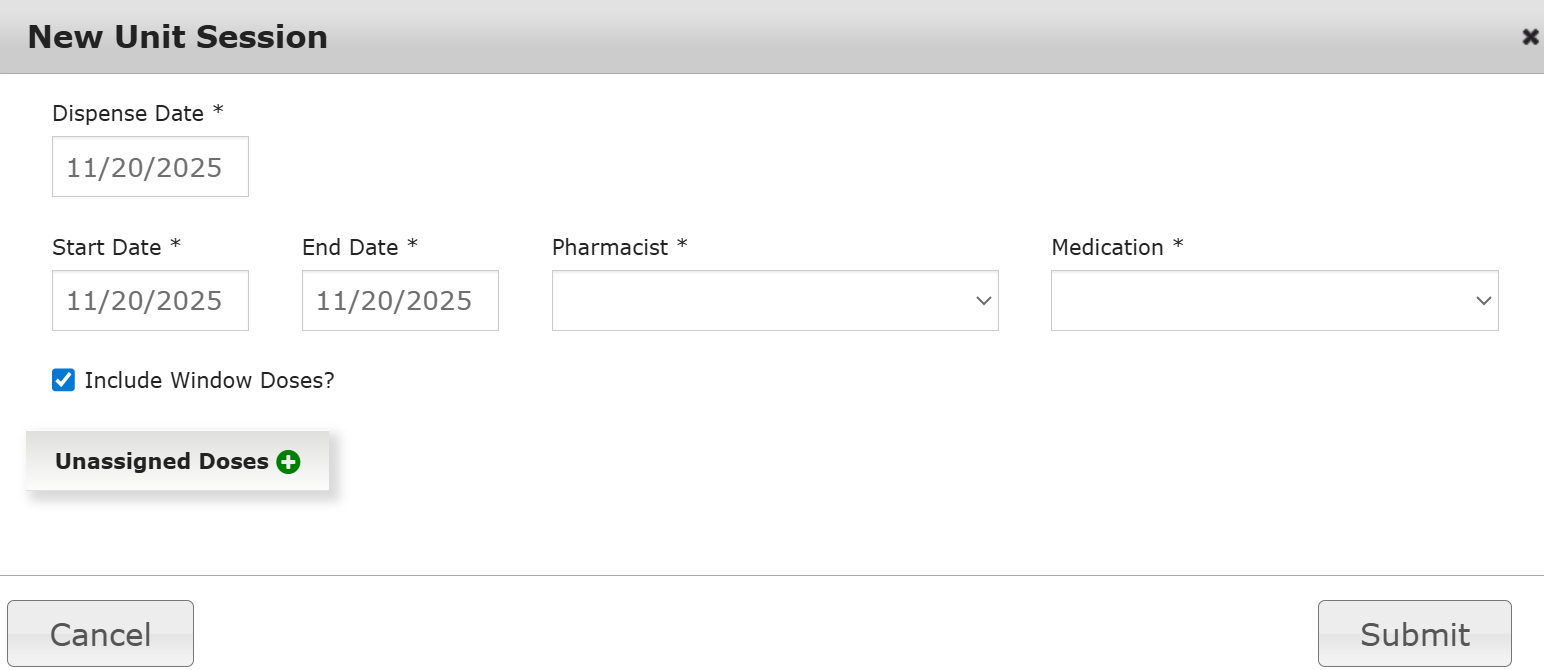Select the End Date input box
This screenshot has height=670, width=1544.
pos(400,301)
